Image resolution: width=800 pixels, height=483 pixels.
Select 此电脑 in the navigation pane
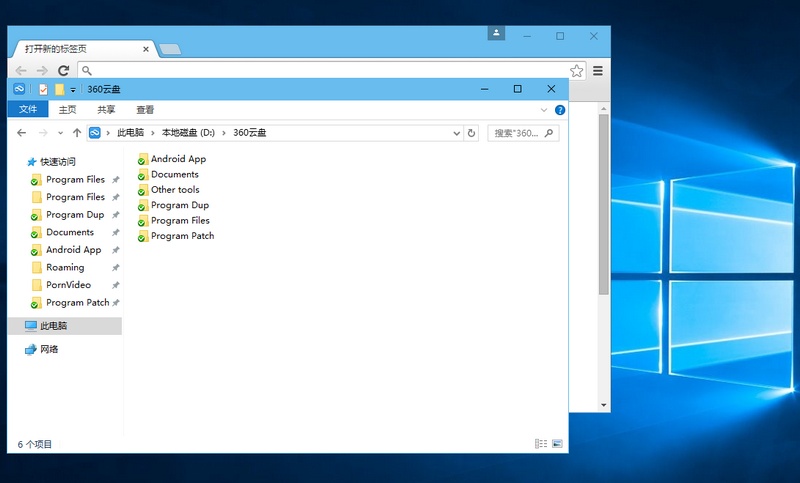coord(65,325)
